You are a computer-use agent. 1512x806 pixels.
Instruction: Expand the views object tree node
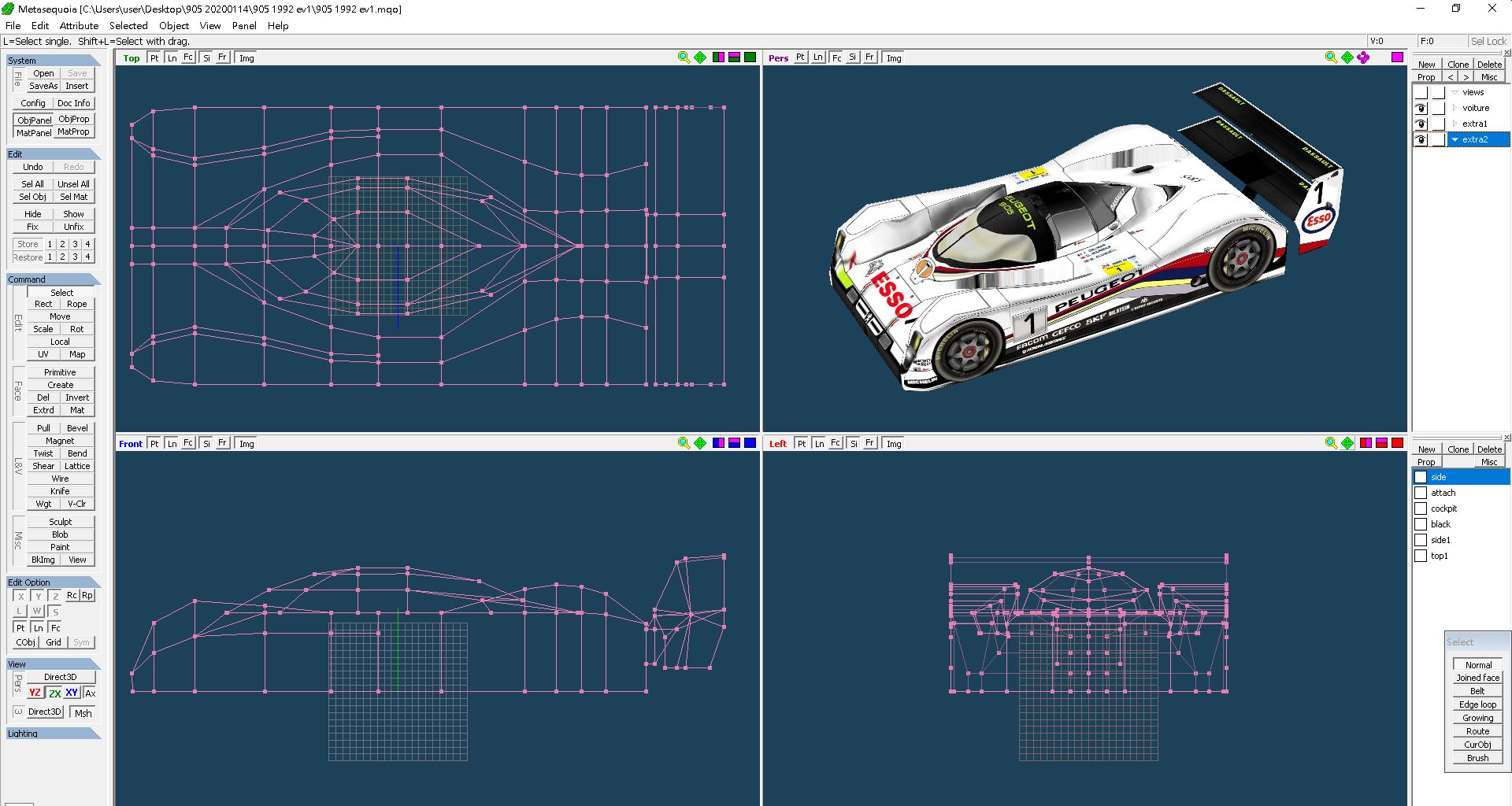(x=1455, y=92)
